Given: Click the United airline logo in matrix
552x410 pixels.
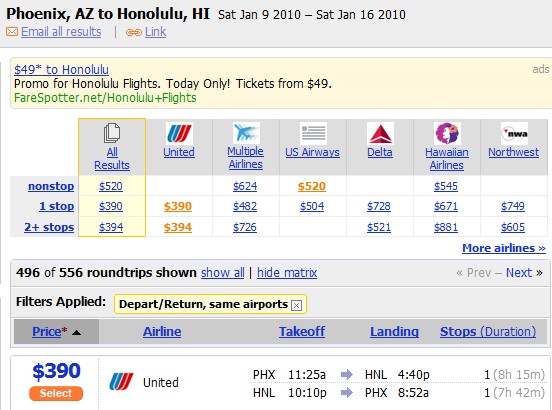Looking at the screenshot, I should point(179,134).
